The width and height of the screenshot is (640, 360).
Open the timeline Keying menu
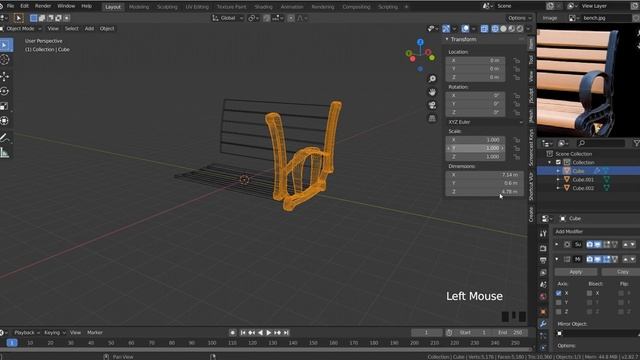(54, 333)
